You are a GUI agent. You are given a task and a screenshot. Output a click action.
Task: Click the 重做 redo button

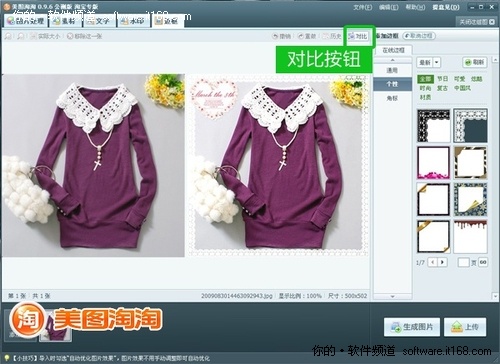click(307, 36)
